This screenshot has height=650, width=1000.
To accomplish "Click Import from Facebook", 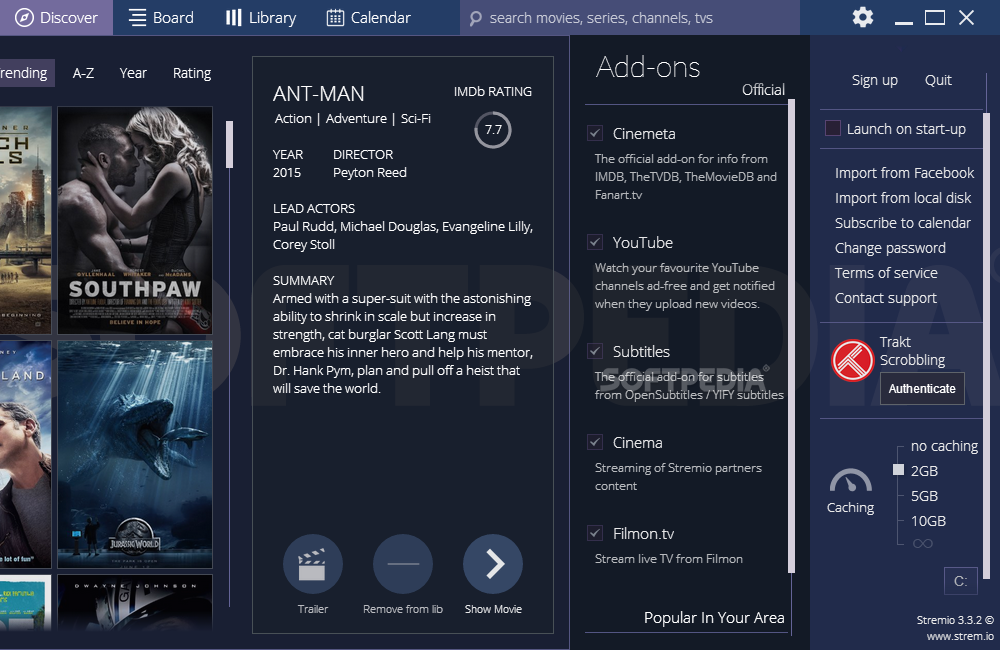I will tap(904, 173).
